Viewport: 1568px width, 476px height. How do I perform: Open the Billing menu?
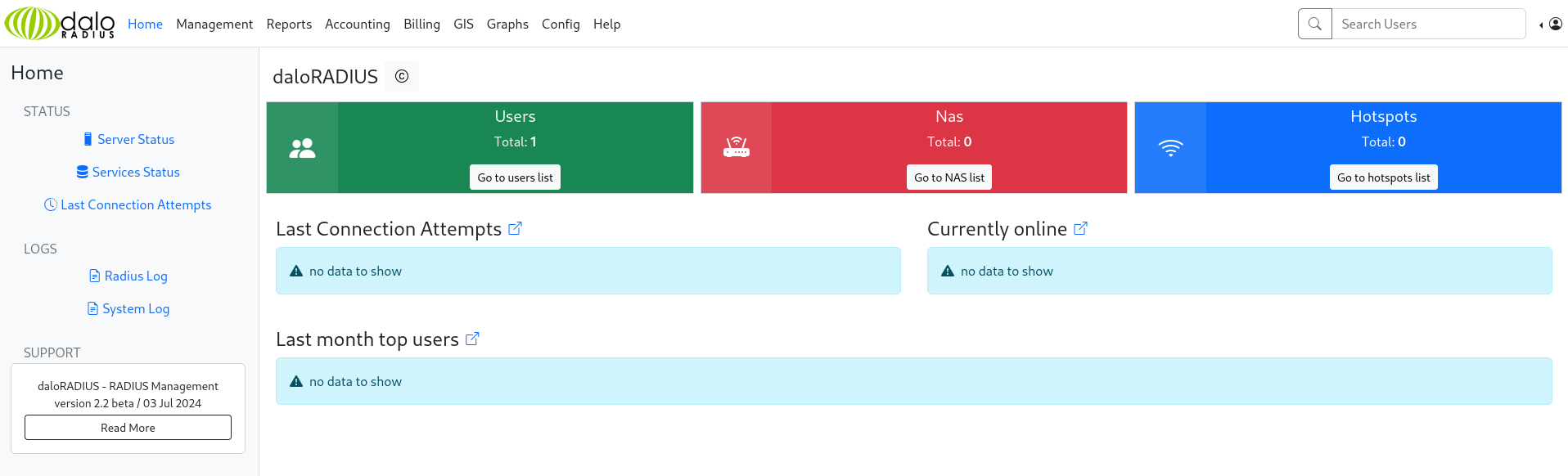421,25
